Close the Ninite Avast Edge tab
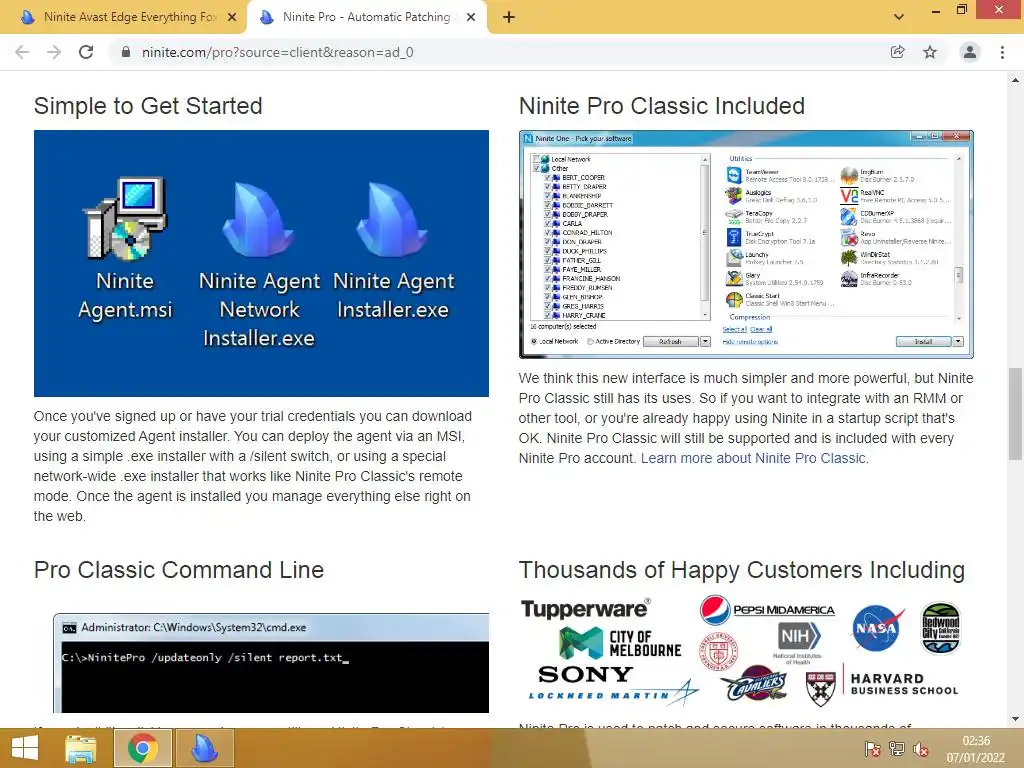The image size is (1024, 768). point(232,18)
